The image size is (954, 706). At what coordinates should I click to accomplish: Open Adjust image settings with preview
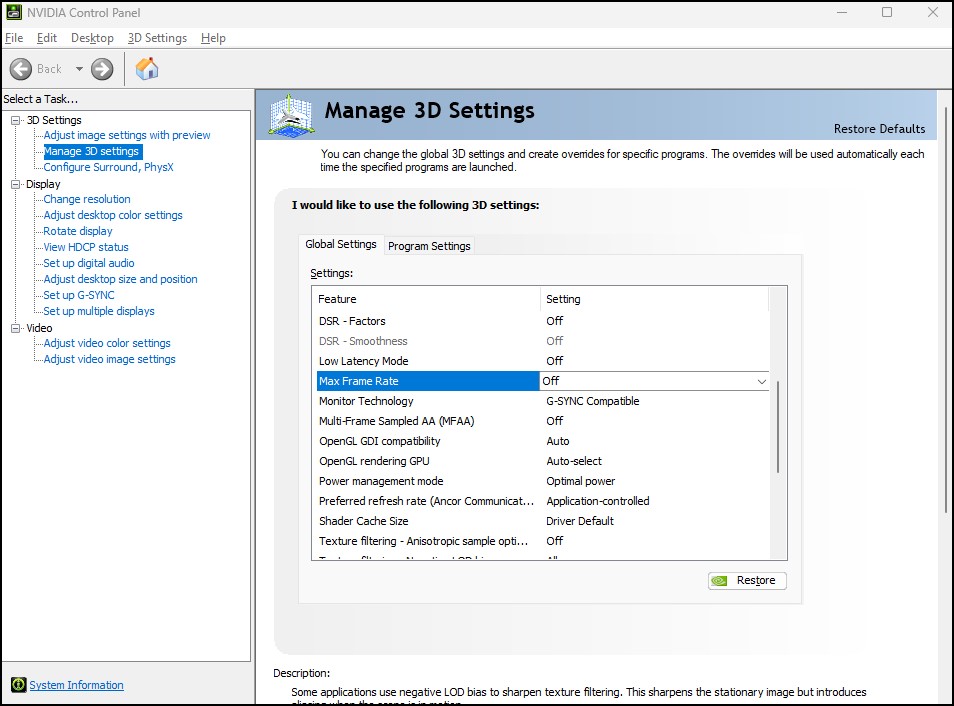[x=127, y=135]
